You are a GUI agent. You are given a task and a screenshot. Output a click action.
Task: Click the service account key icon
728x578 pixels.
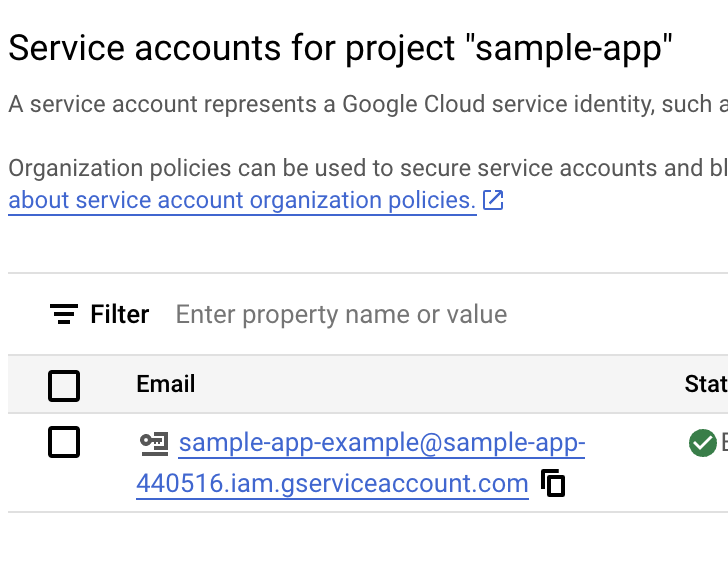point(154,443)
